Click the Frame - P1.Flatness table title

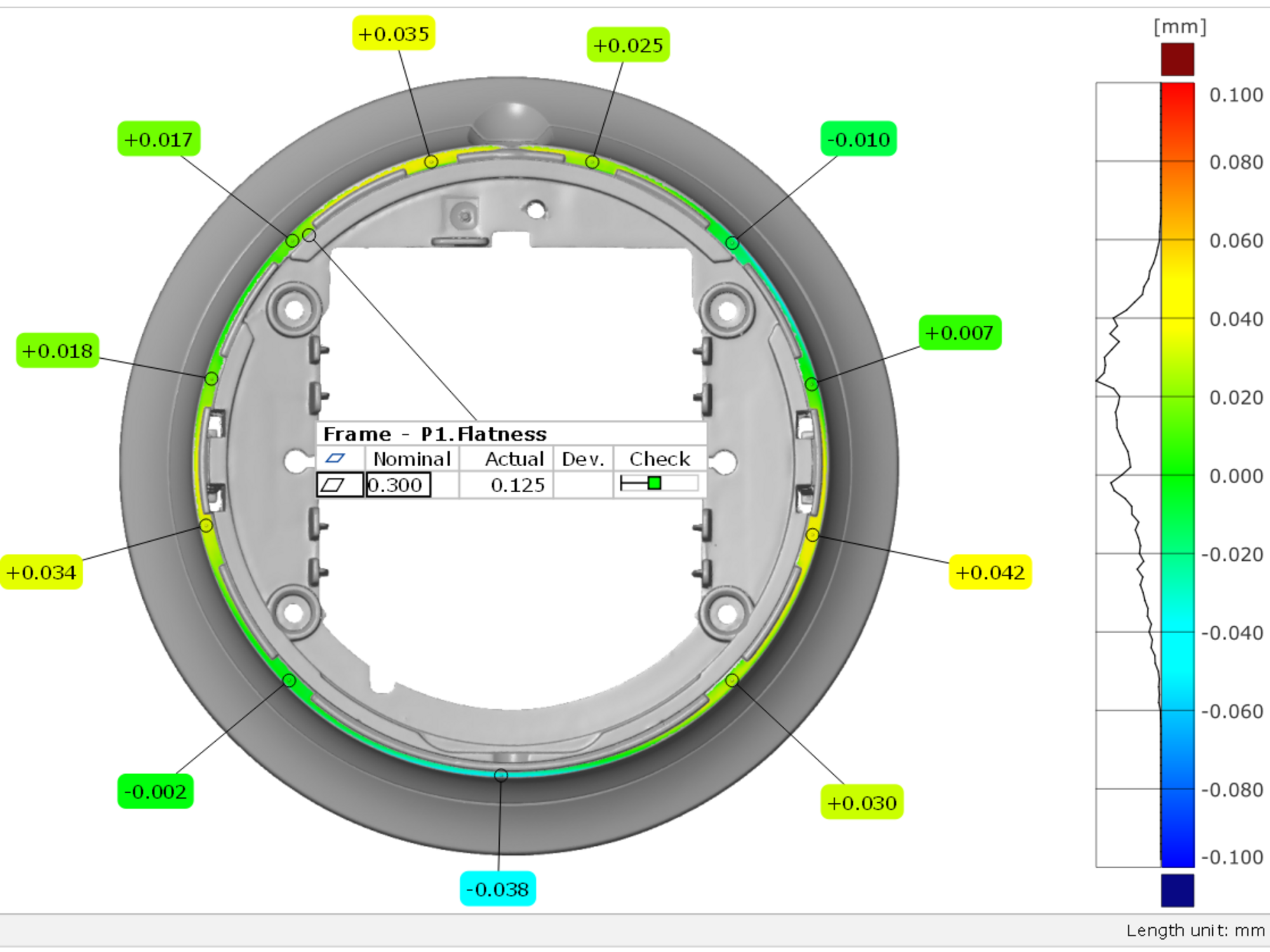pos(435,434)
